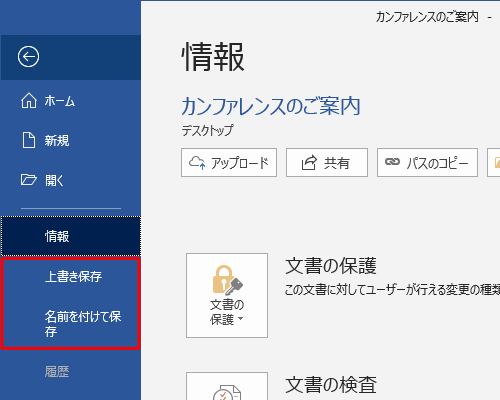
Task: Click the アップロード button
Action: (x=229, y=163)
